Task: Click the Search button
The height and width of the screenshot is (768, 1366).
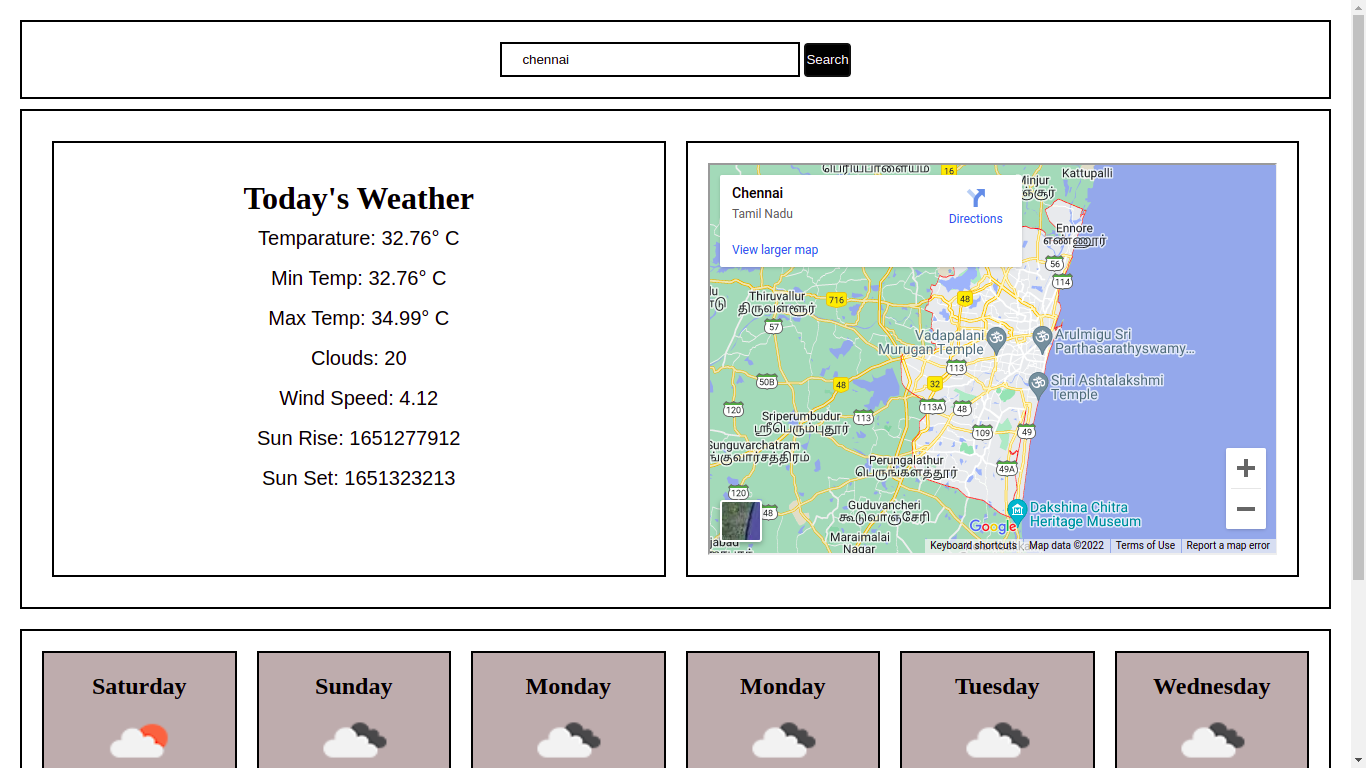Action: [x=827, y=60]
